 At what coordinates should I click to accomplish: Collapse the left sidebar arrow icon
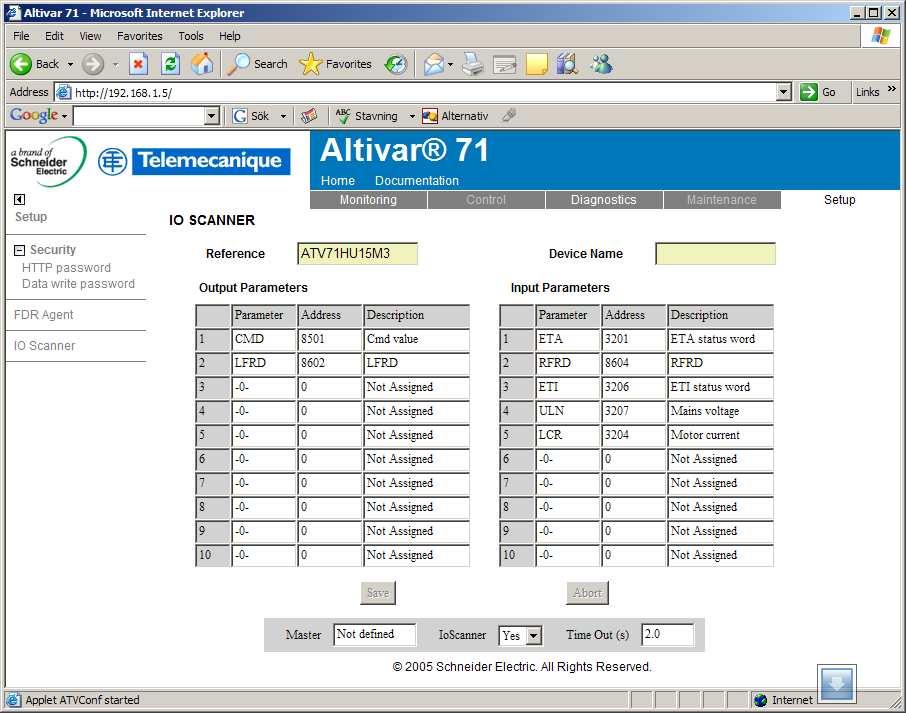click(x=19, y=199)
